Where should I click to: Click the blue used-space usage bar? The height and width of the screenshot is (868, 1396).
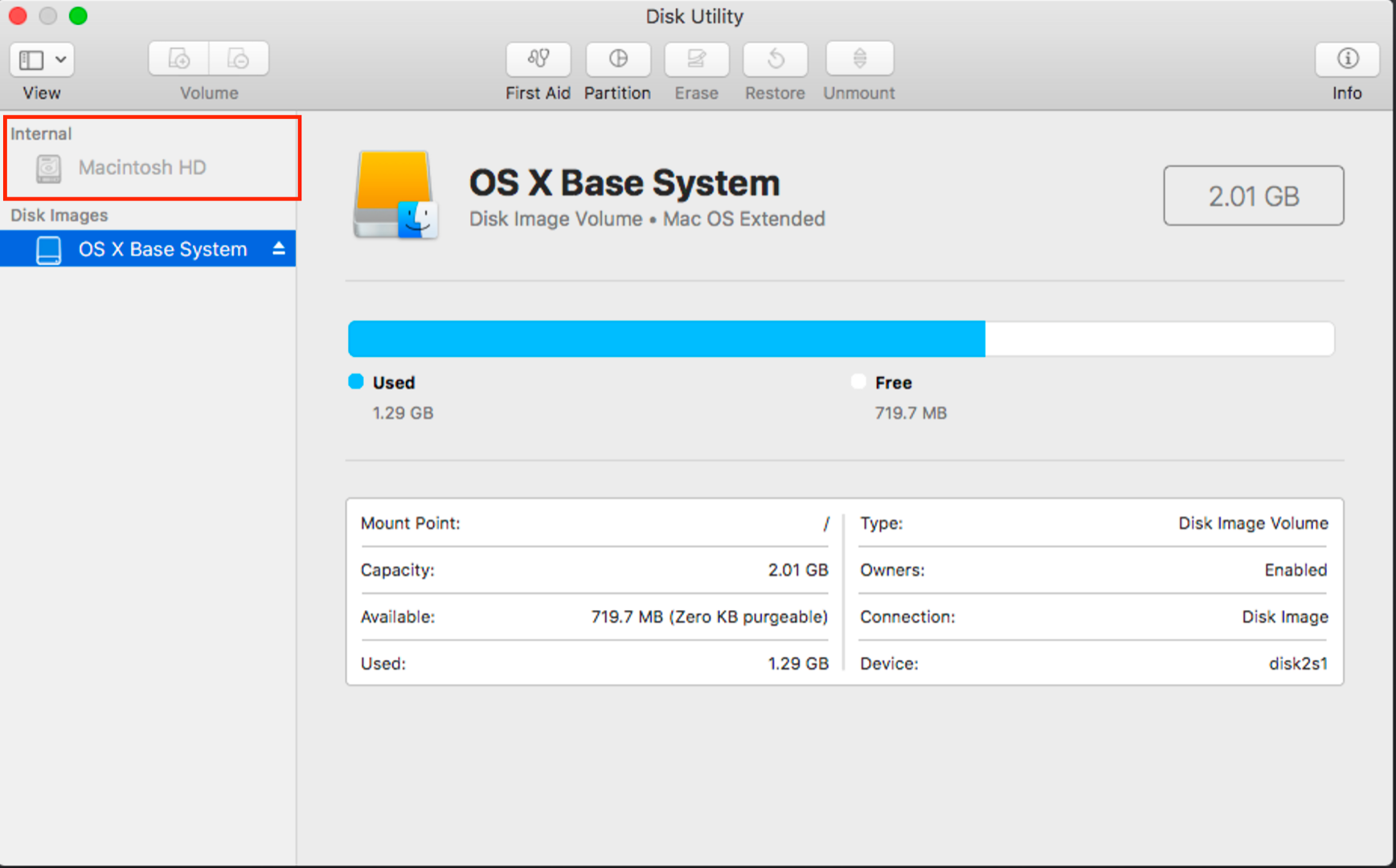click(665, 339)
